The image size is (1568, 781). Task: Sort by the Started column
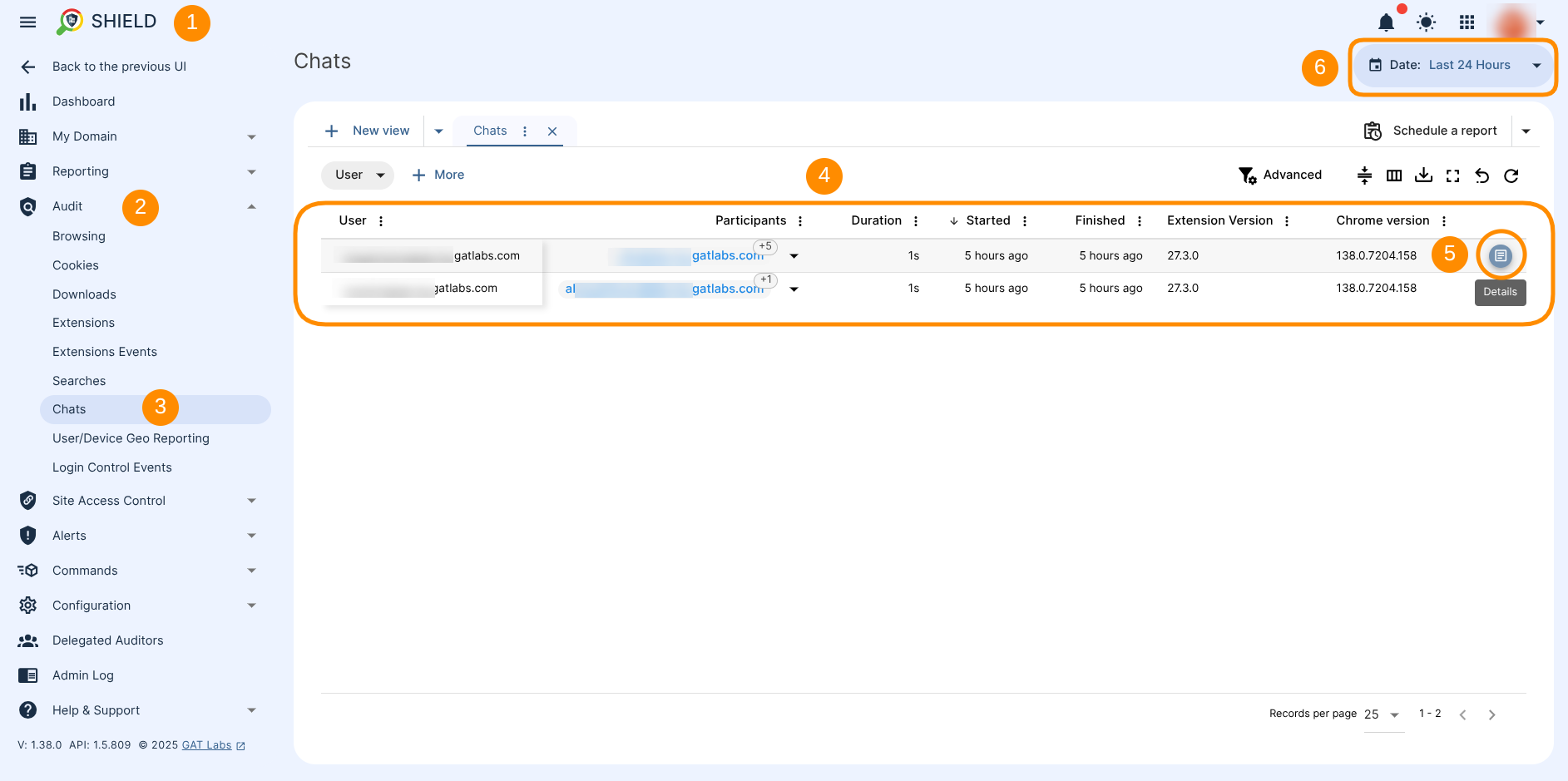click(x=987, y=220)
